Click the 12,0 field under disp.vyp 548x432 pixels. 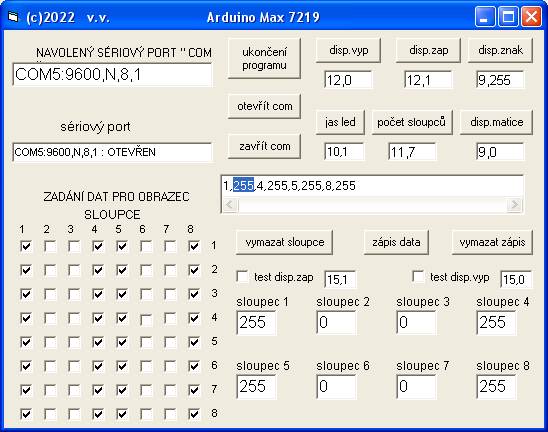(348, 80)
